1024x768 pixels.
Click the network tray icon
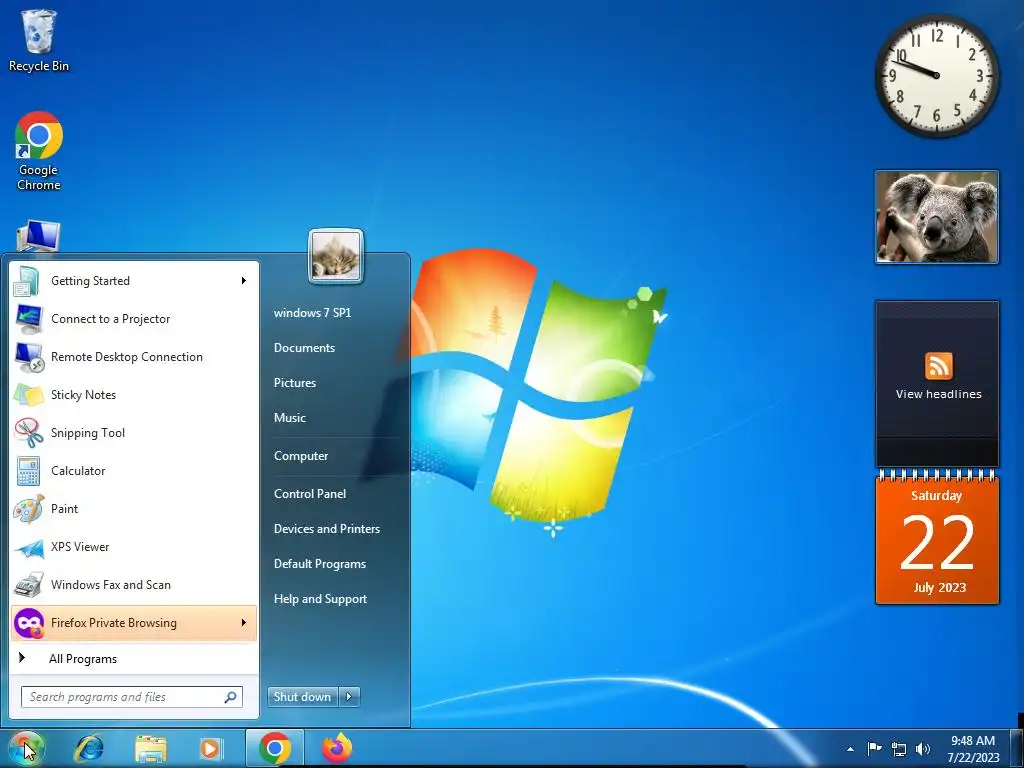coord(899,749)
